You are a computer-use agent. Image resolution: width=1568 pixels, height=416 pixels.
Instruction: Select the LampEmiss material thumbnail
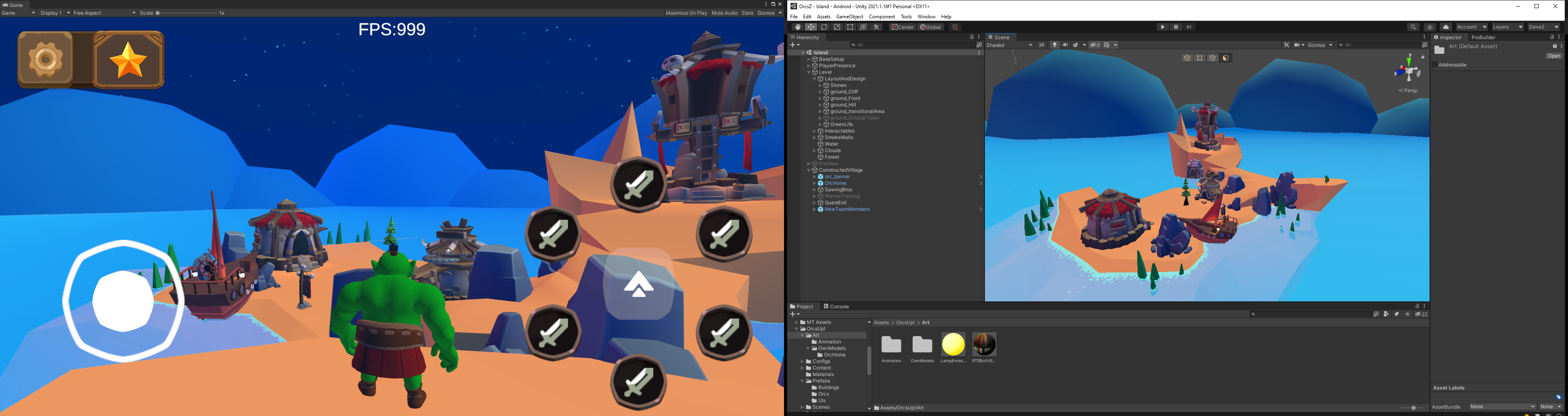pos(953,345)
